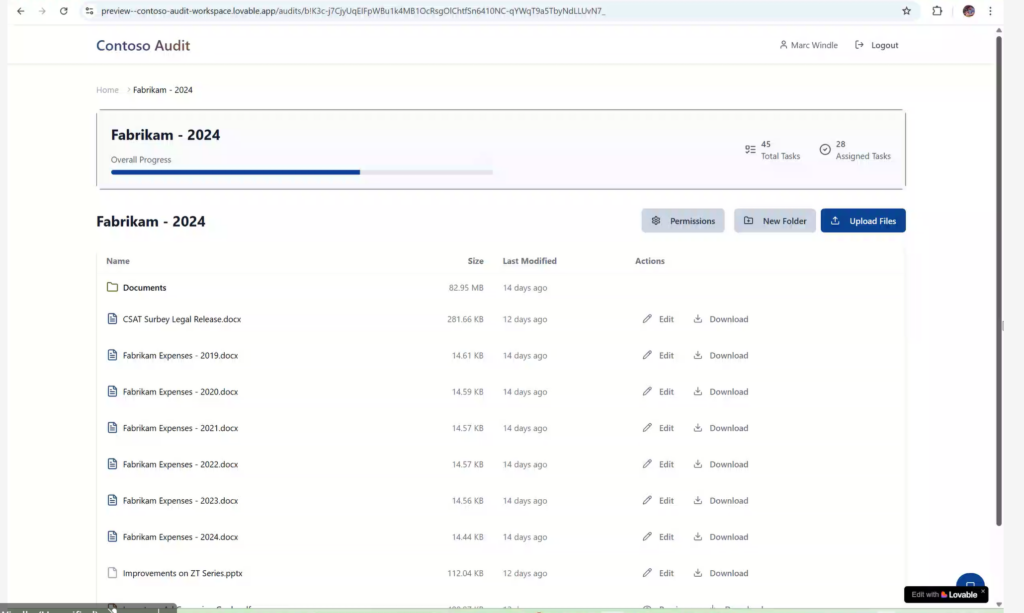
Task: Click the address bar URL
Action: 353,11
